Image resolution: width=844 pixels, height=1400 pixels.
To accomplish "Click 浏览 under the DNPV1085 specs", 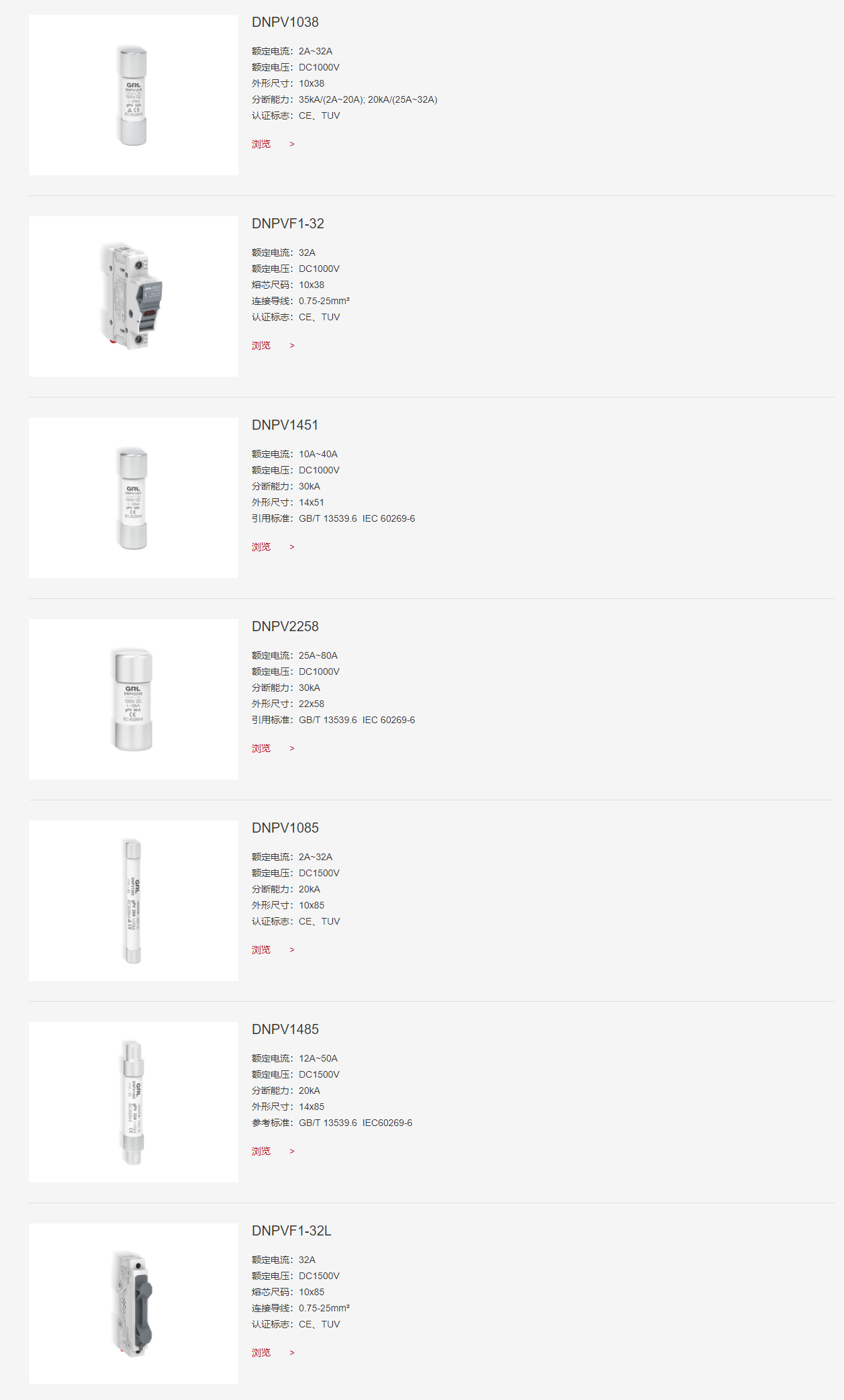I will coord(261,950).
